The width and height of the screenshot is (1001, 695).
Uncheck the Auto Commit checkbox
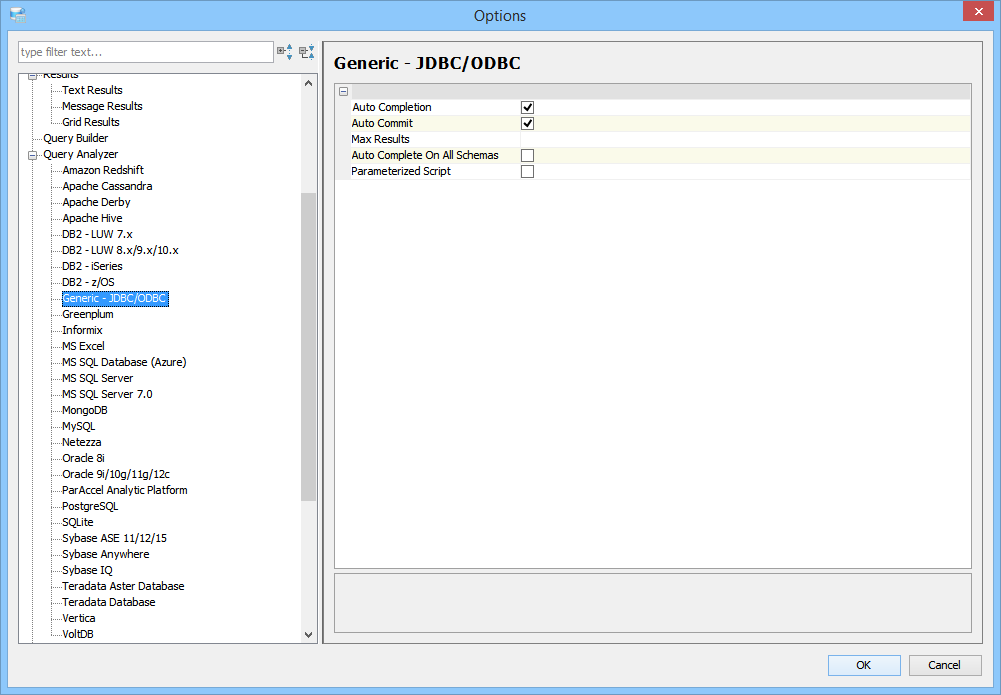(x=527, y=123)
